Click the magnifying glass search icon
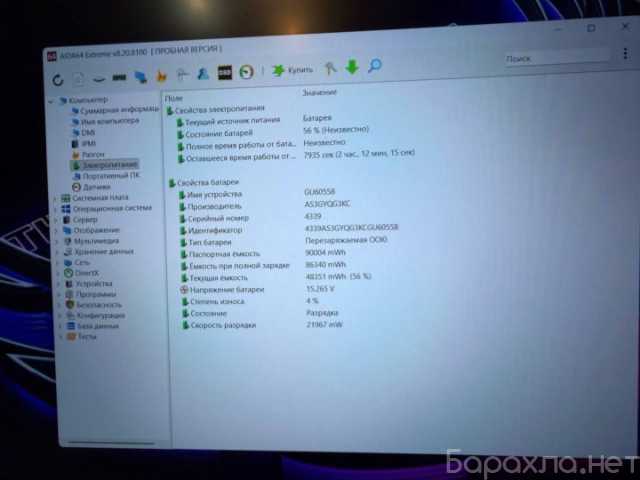 [x=375, y=67]
